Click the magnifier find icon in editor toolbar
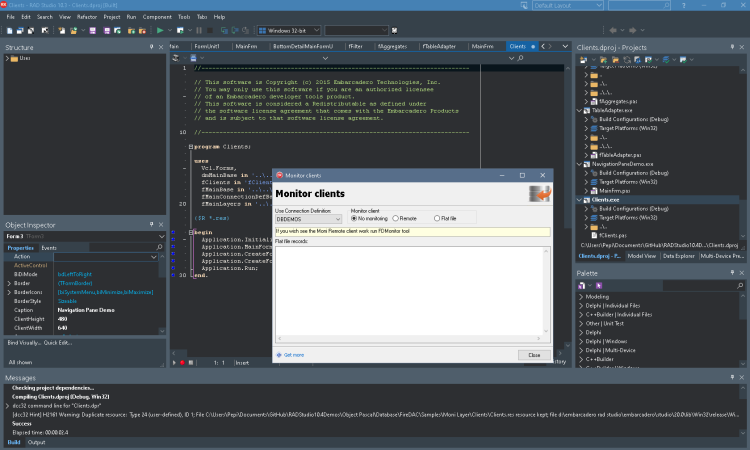 pyautogui.click(x=520, y=58)
